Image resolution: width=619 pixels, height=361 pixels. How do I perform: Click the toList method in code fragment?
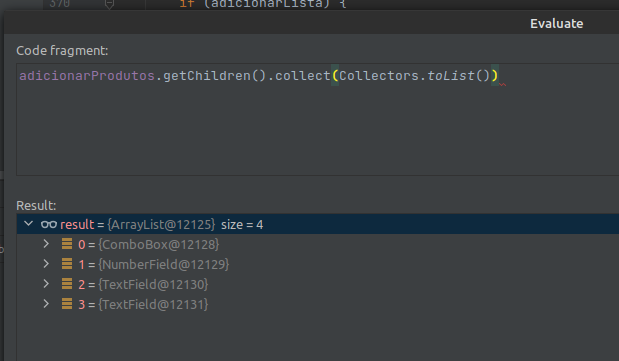[x=450, y=75]
